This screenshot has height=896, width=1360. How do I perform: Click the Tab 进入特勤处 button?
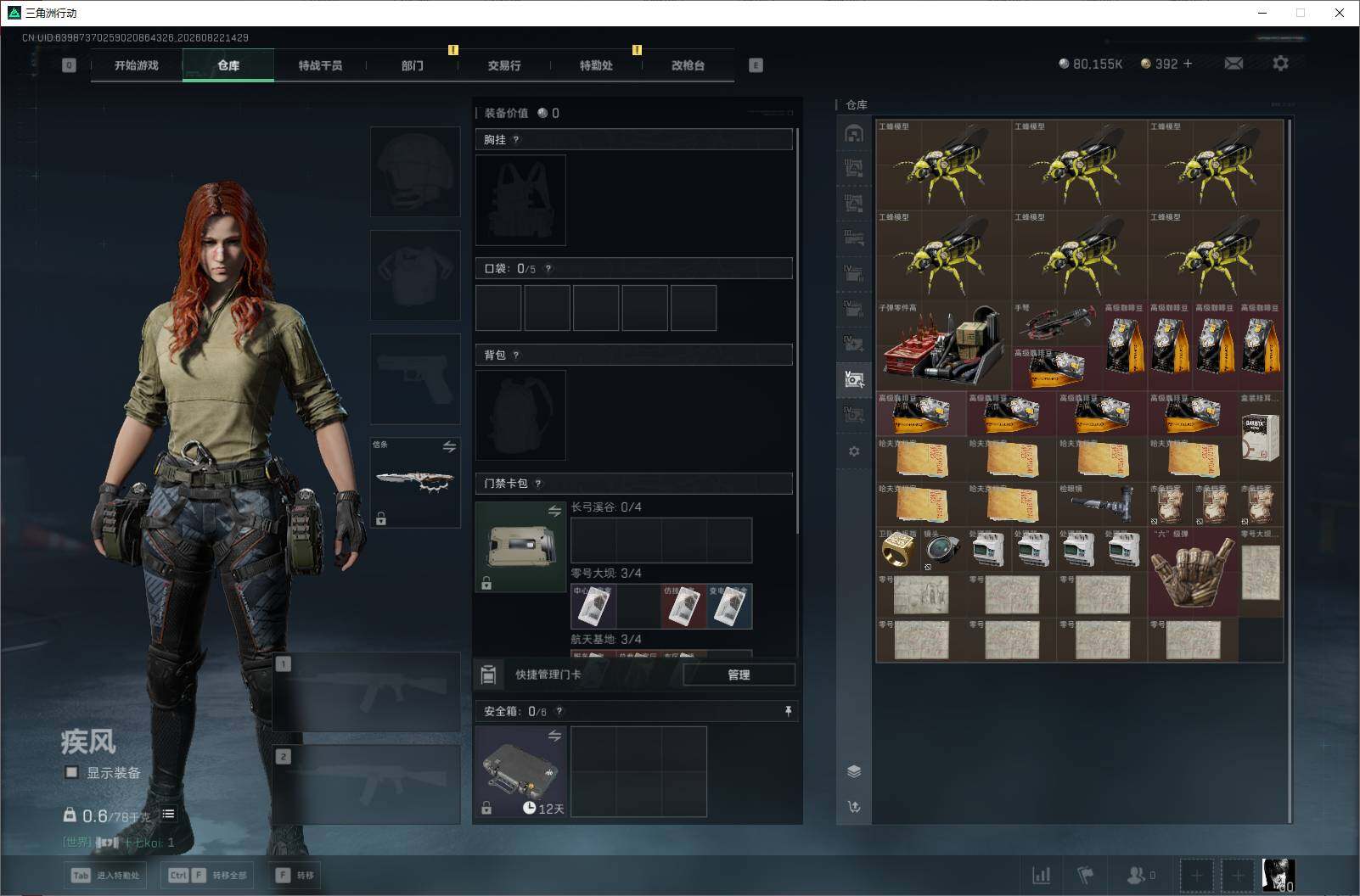click(x=106, y=876)
